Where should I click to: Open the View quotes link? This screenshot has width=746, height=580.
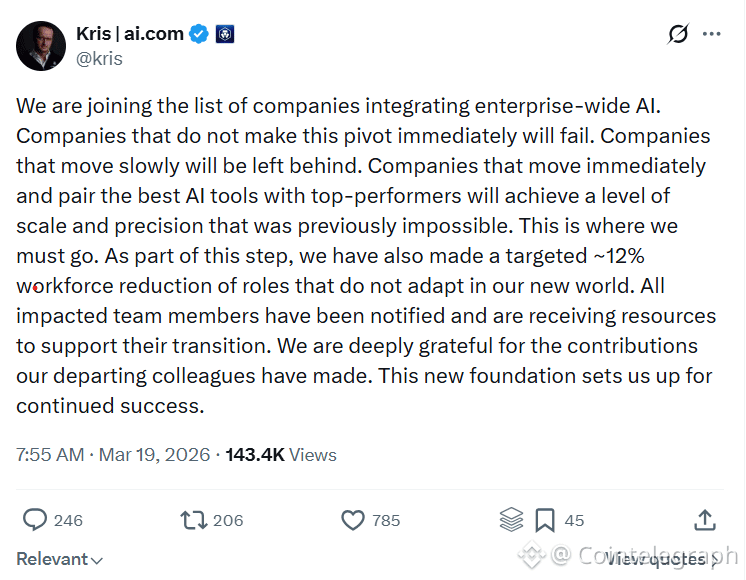[655, 559]
